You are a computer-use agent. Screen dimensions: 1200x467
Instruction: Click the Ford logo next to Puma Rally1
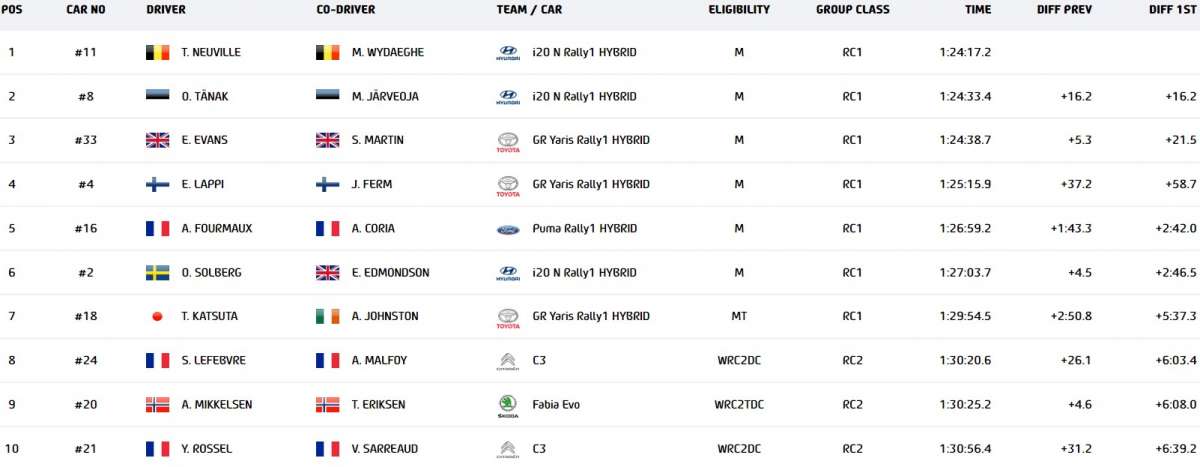pyautogui.click(x=508, y=229)
